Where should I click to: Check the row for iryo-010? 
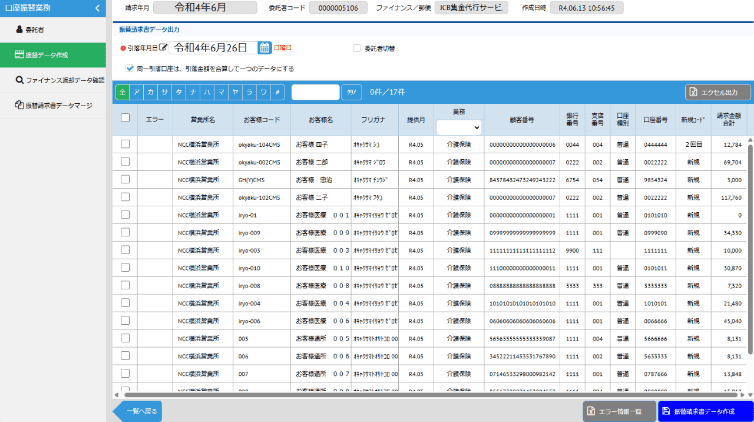tap(126, 267)
